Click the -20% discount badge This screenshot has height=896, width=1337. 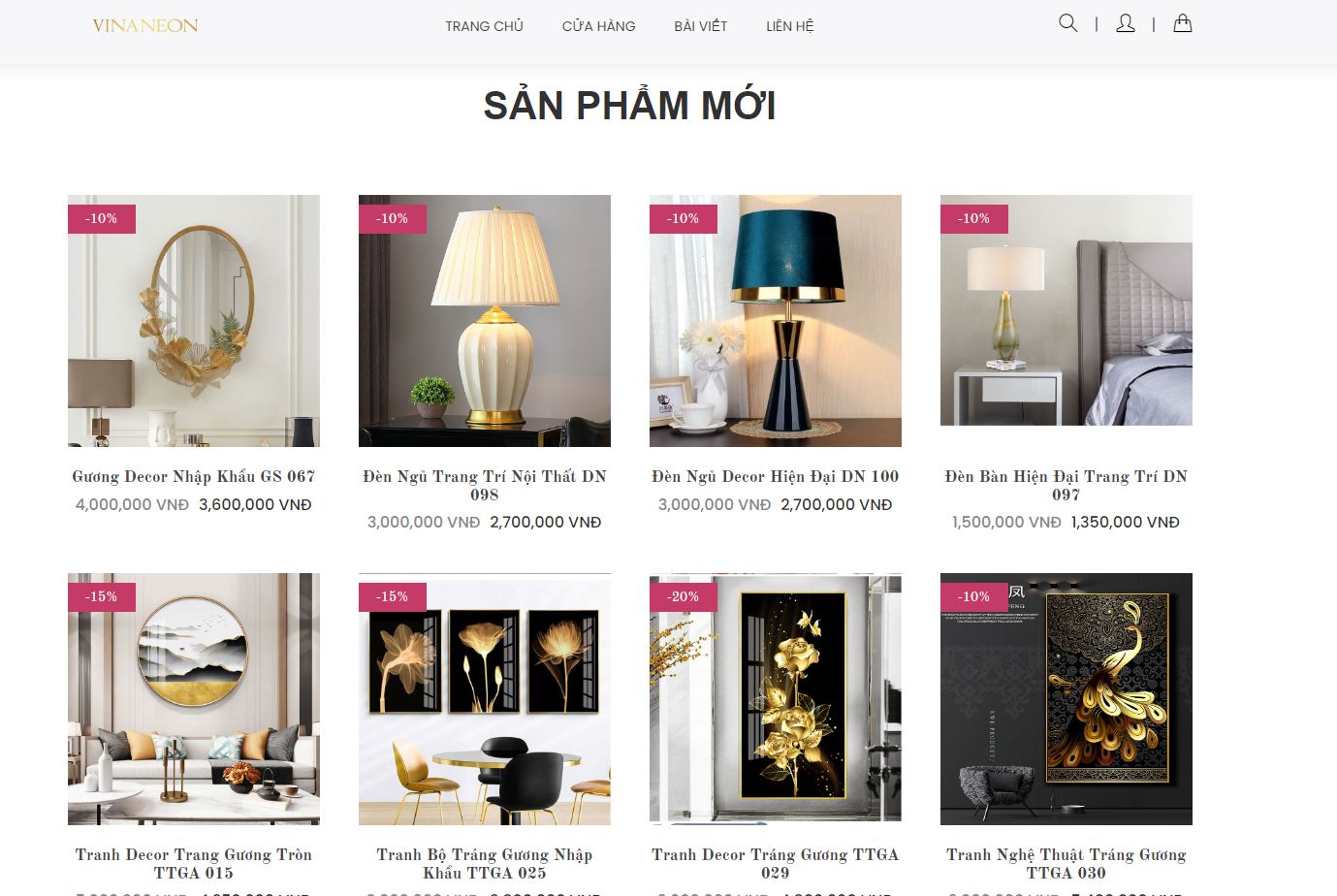tap(684, 596)
